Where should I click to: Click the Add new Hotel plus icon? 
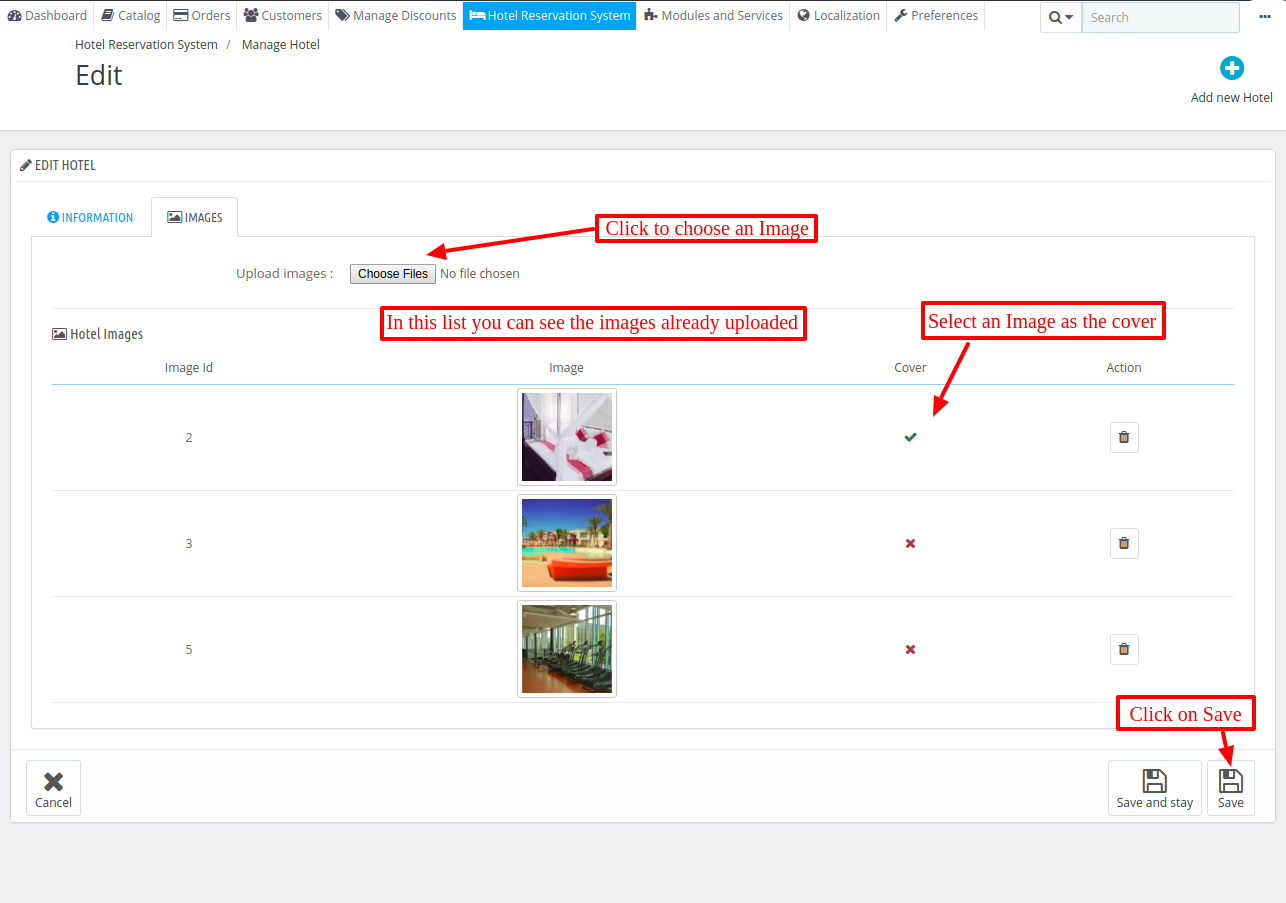(1232, 68)
